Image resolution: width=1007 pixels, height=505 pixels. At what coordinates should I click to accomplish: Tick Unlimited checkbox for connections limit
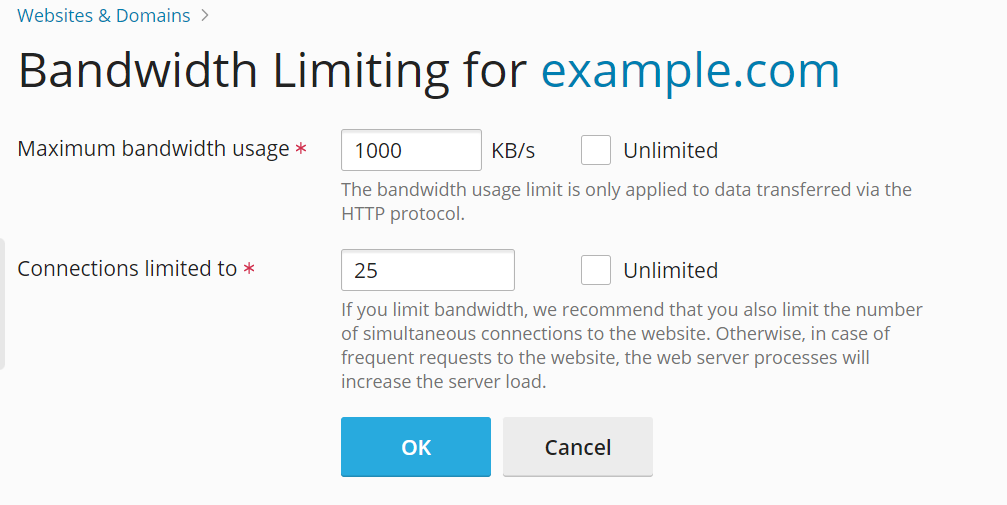596,270
